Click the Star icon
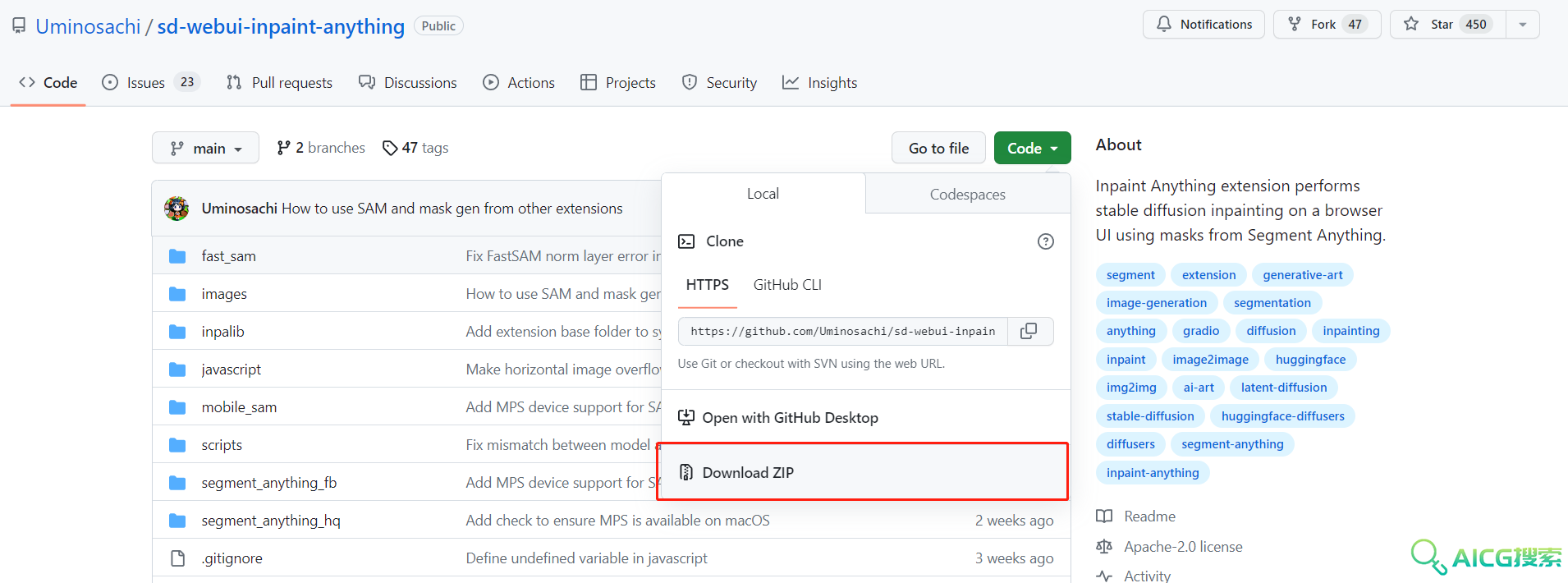The width and height of the screenshot is (1568, 583). [1411, 25]
